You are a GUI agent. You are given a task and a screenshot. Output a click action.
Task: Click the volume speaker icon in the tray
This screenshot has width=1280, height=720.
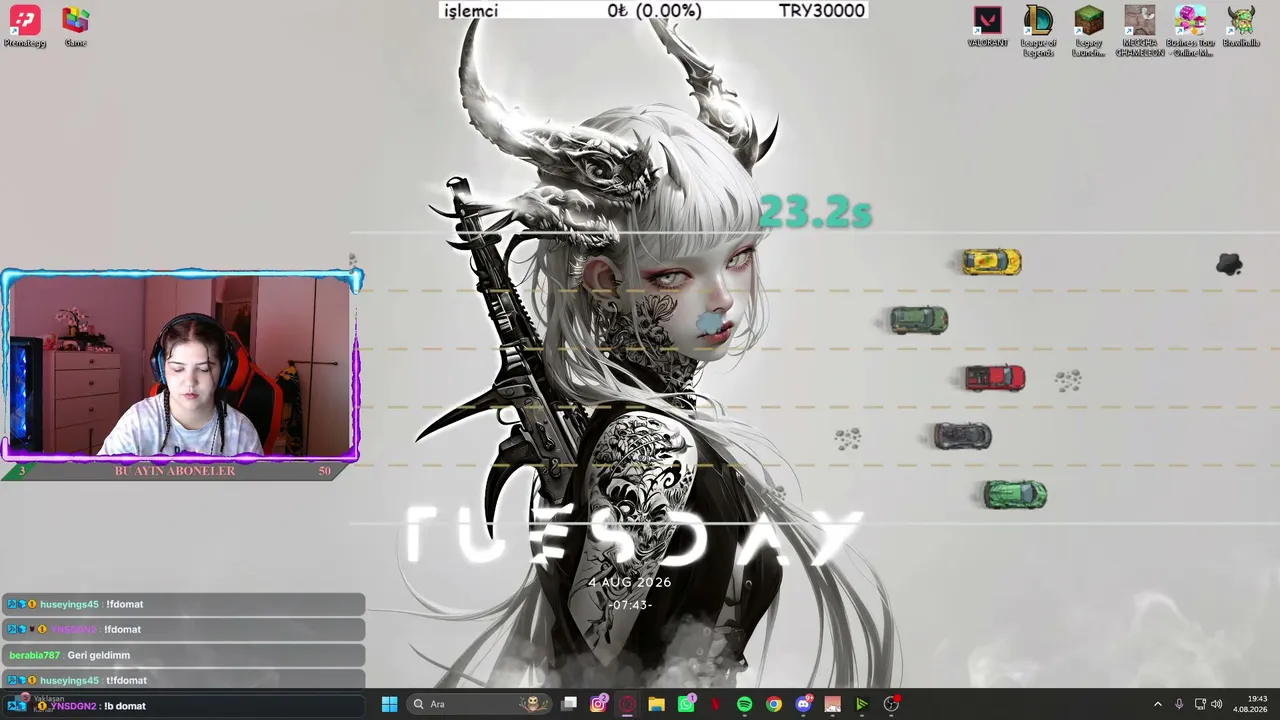coord(1217,704)
